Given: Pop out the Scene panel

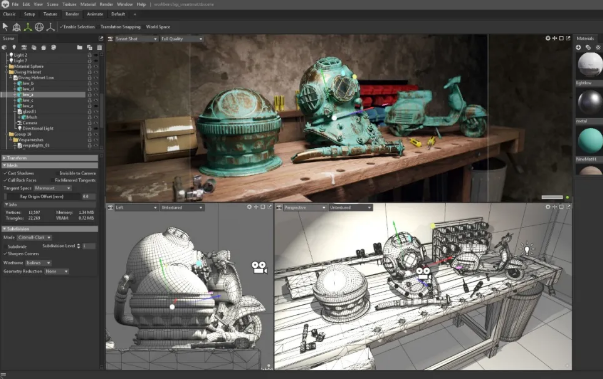Looking at the screenshot, I should pos(101,38).
